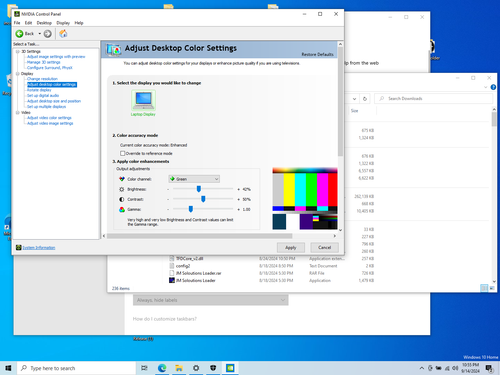
Task: Open the network tray icon
Action: coord(447,368)
